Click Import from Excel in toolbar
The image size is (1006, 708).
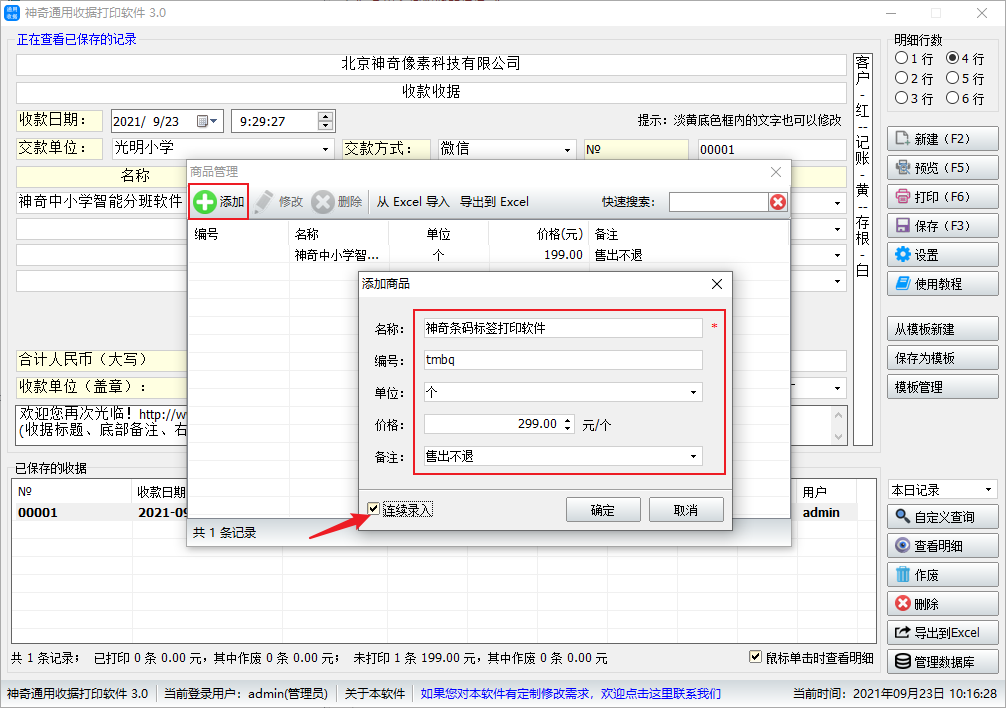[x=412, y=202]
